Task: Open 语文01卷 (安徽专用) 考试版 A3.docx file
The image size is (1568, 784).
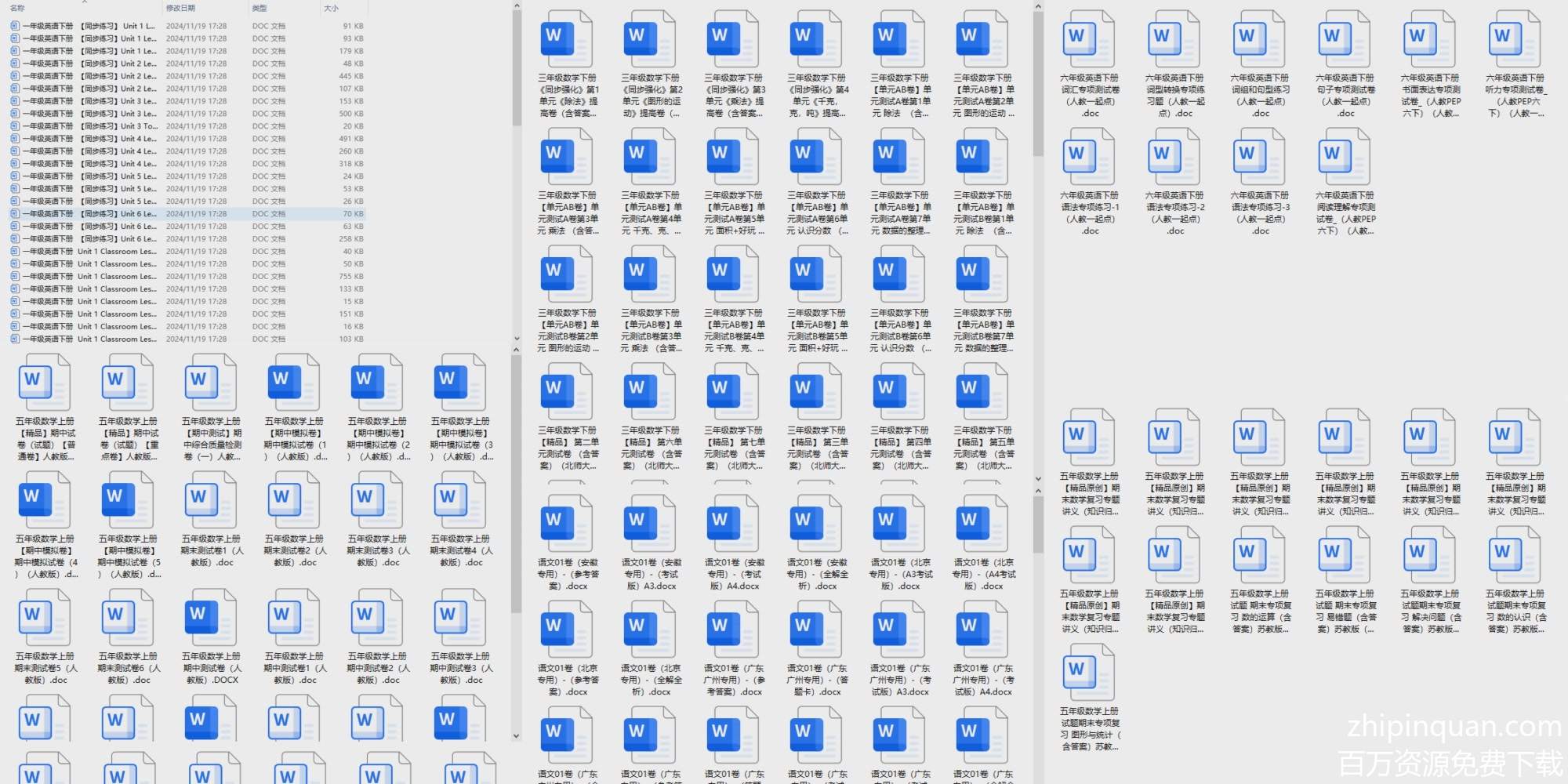Action: [x=651, y=524]
